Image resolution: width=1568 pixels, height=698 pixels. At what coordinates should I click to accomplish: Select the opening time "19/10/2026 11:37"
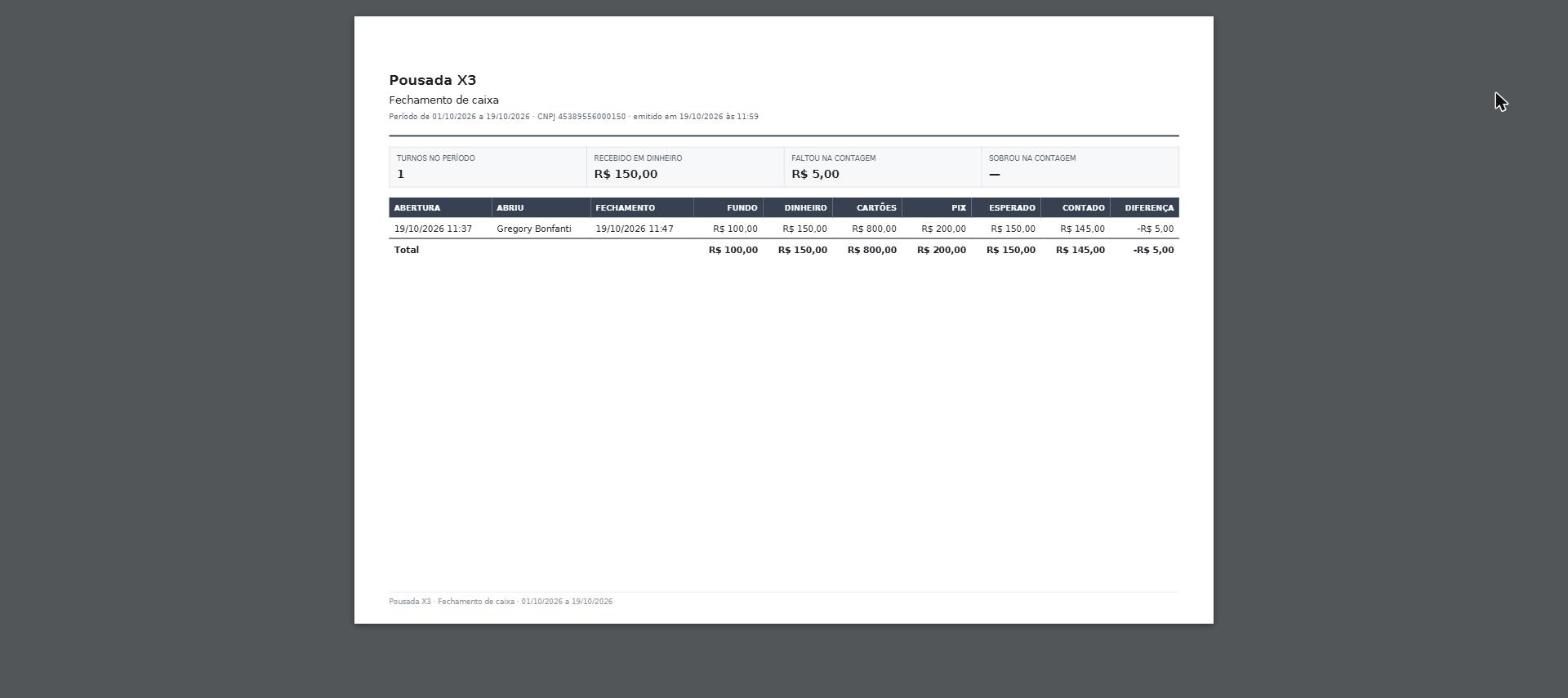click(x=433, y=229)
